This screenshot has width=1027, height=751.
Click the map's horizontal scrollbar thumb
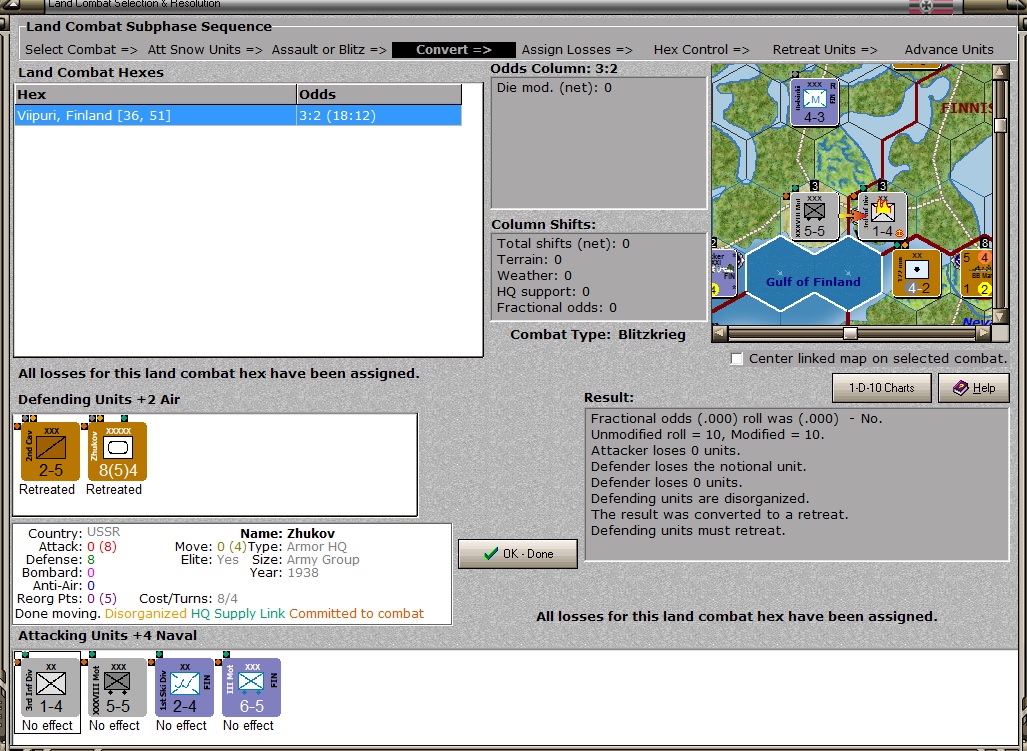click(850, 333)
